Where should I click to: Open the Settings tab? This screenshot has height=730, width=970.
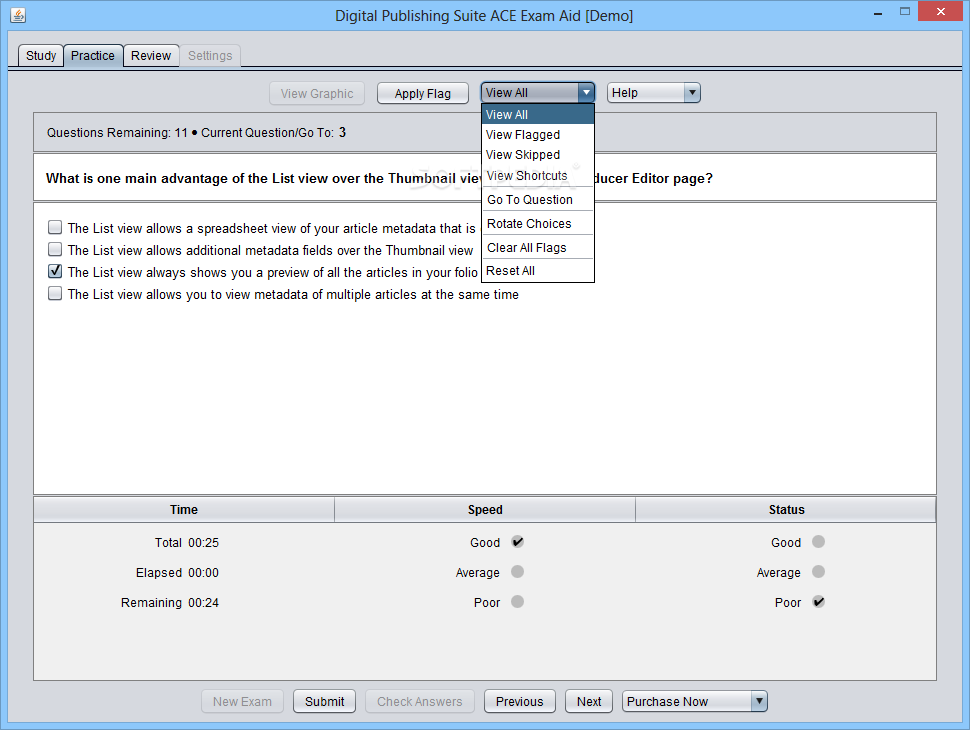click(x=210, y=56)
